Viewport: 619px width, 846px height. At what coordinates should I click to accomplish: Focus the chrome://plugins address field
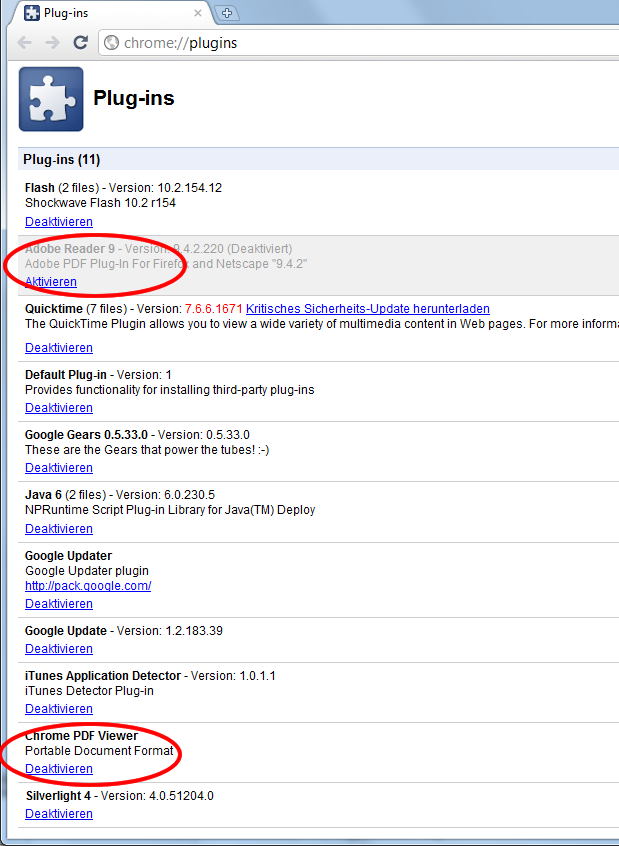[x=356, y=43]
